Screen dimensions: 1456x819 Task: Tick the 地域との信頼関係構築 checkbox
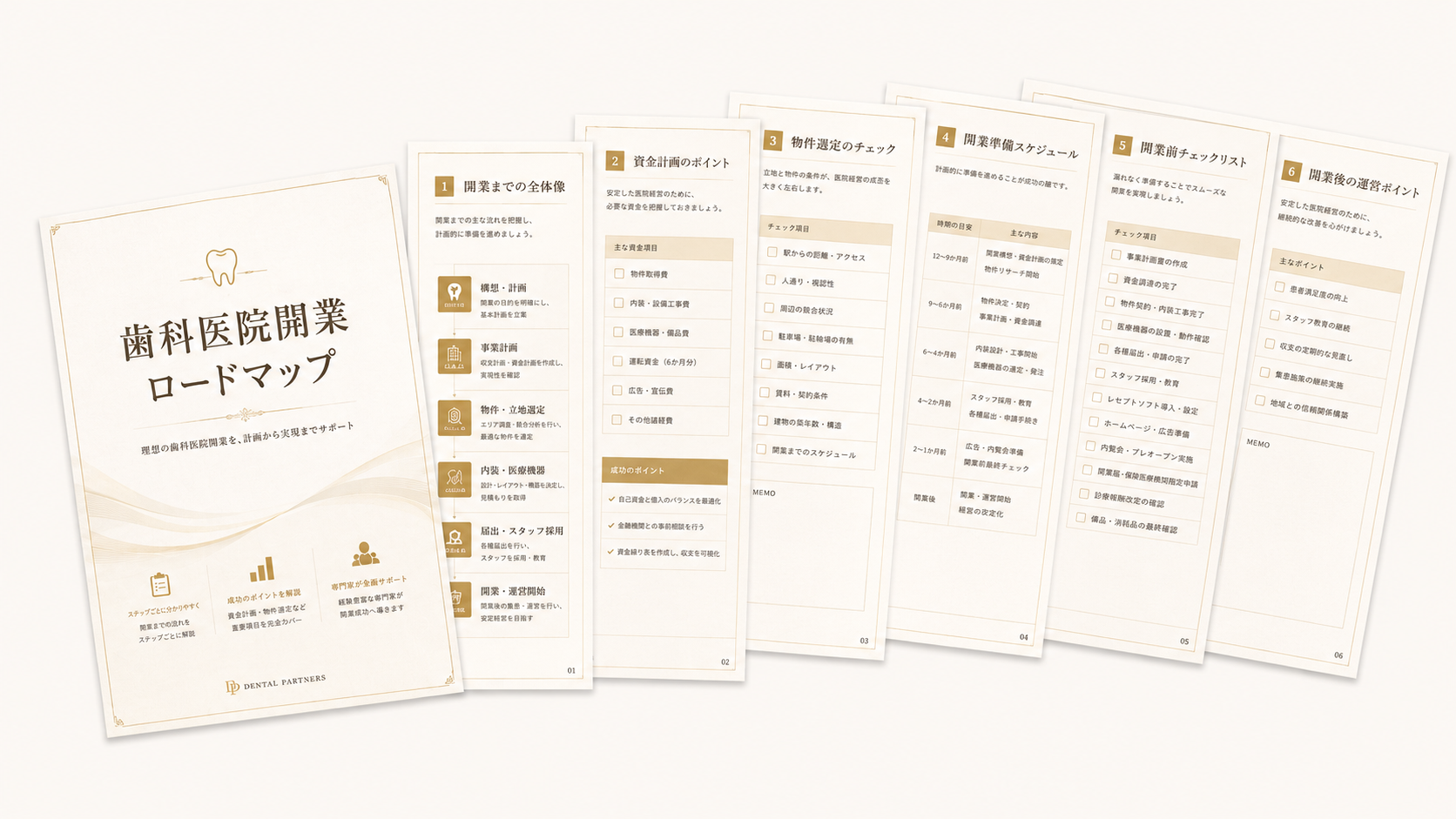click(x=1260, y=400)
